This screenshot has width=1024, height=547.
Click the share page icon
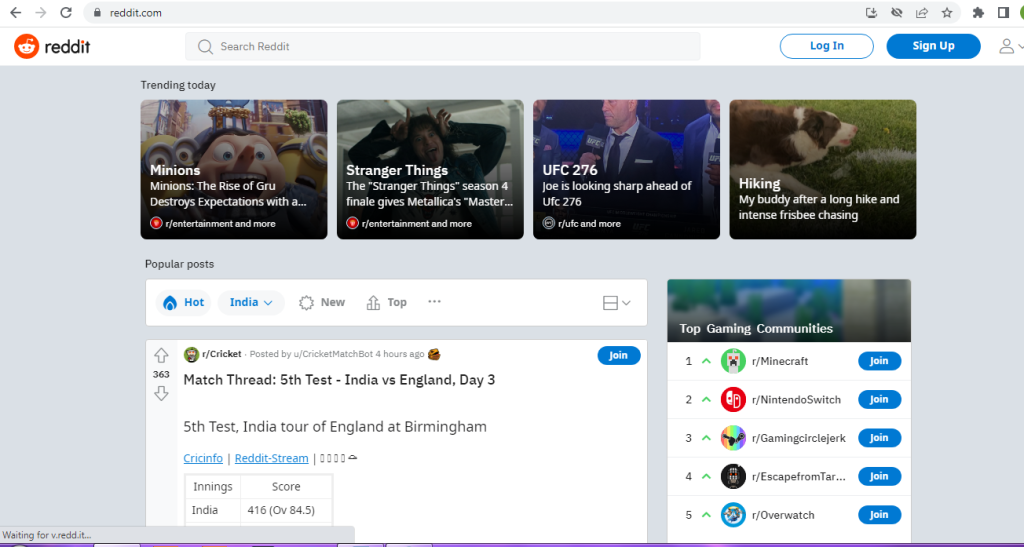[921, 12]
